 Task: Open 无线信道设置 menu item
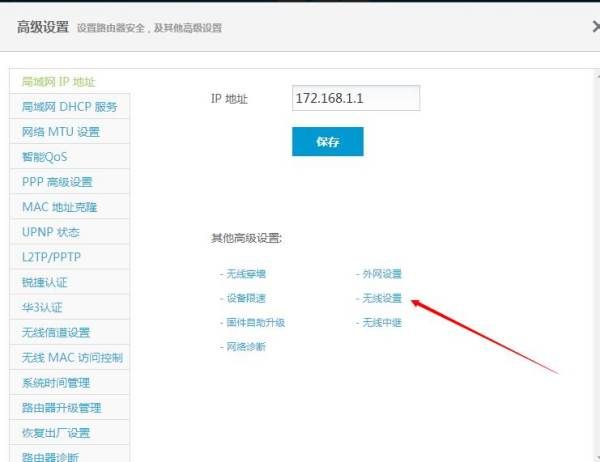click(x=56, y=333)
